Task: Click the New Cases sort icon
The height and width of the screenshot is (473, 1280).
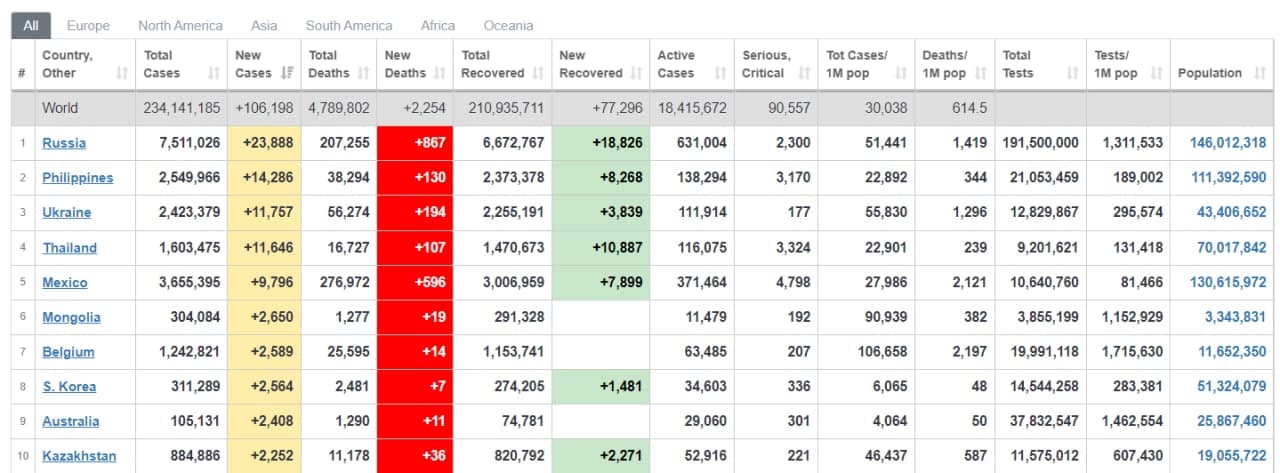Action: click(x=288, y=73)
